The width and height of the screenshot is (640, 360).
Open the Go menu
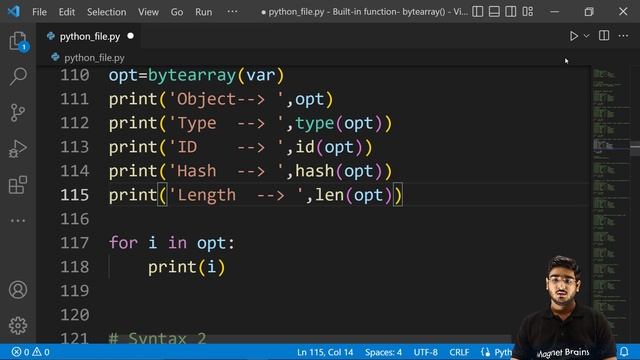coord(177,12)
